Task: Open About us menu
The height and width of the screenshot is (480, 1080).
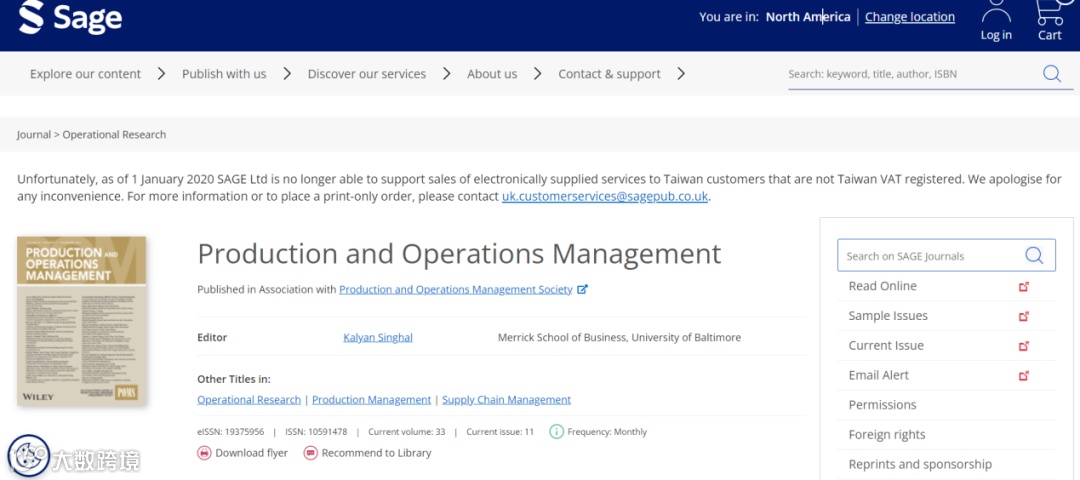Action: (x=492, y=74)
